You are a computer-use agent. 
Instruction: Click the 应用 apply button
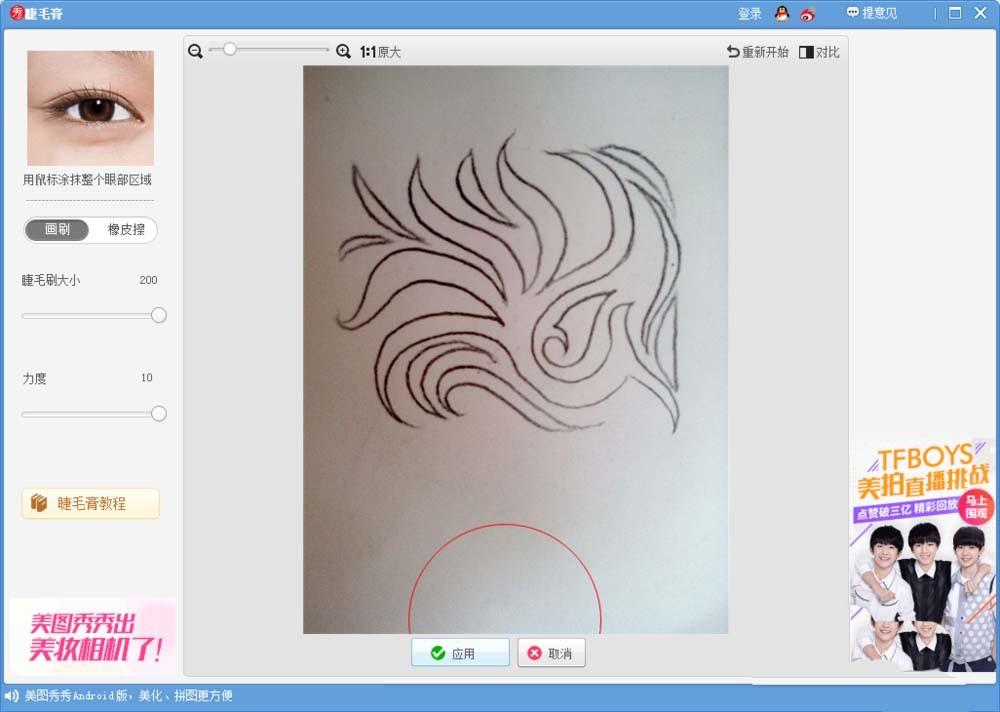point(460,651)
